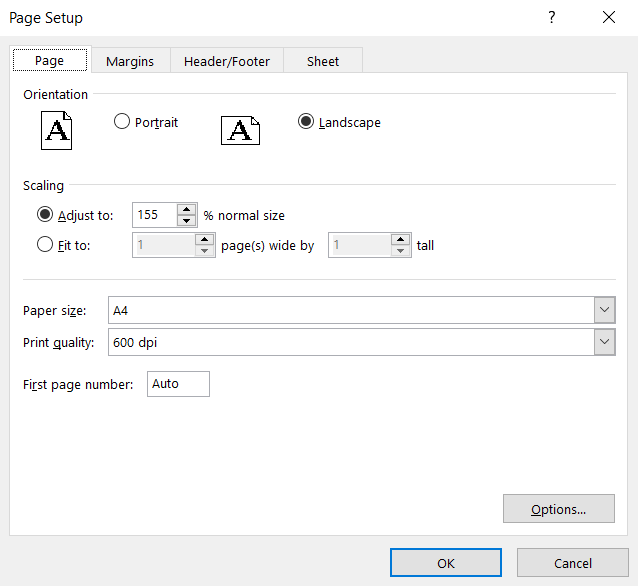Open the Paper size dropdown arrow

[605, 310]
